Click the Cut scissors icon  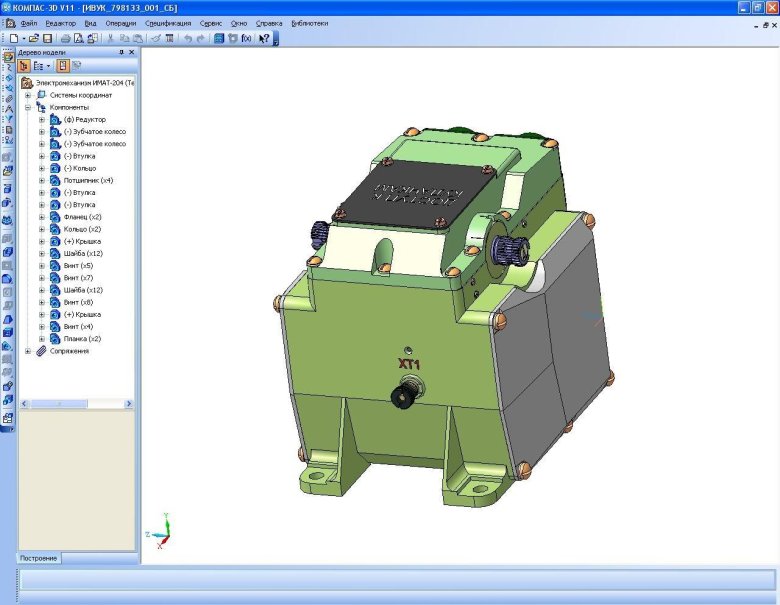[111, 38]
